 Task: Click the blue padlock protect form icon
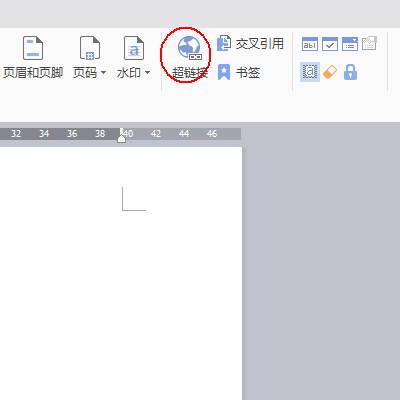click(350, 72)
